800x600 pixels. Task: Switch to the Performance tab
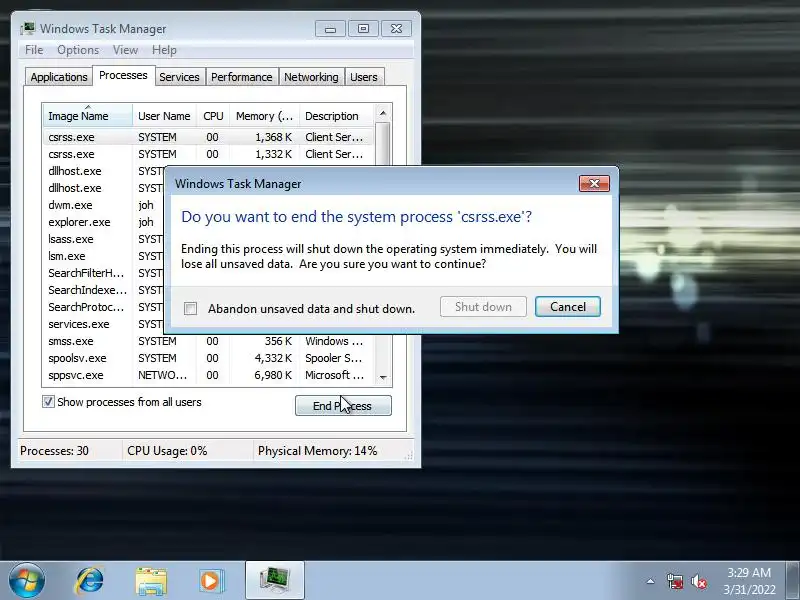click(x=241, y=77)
